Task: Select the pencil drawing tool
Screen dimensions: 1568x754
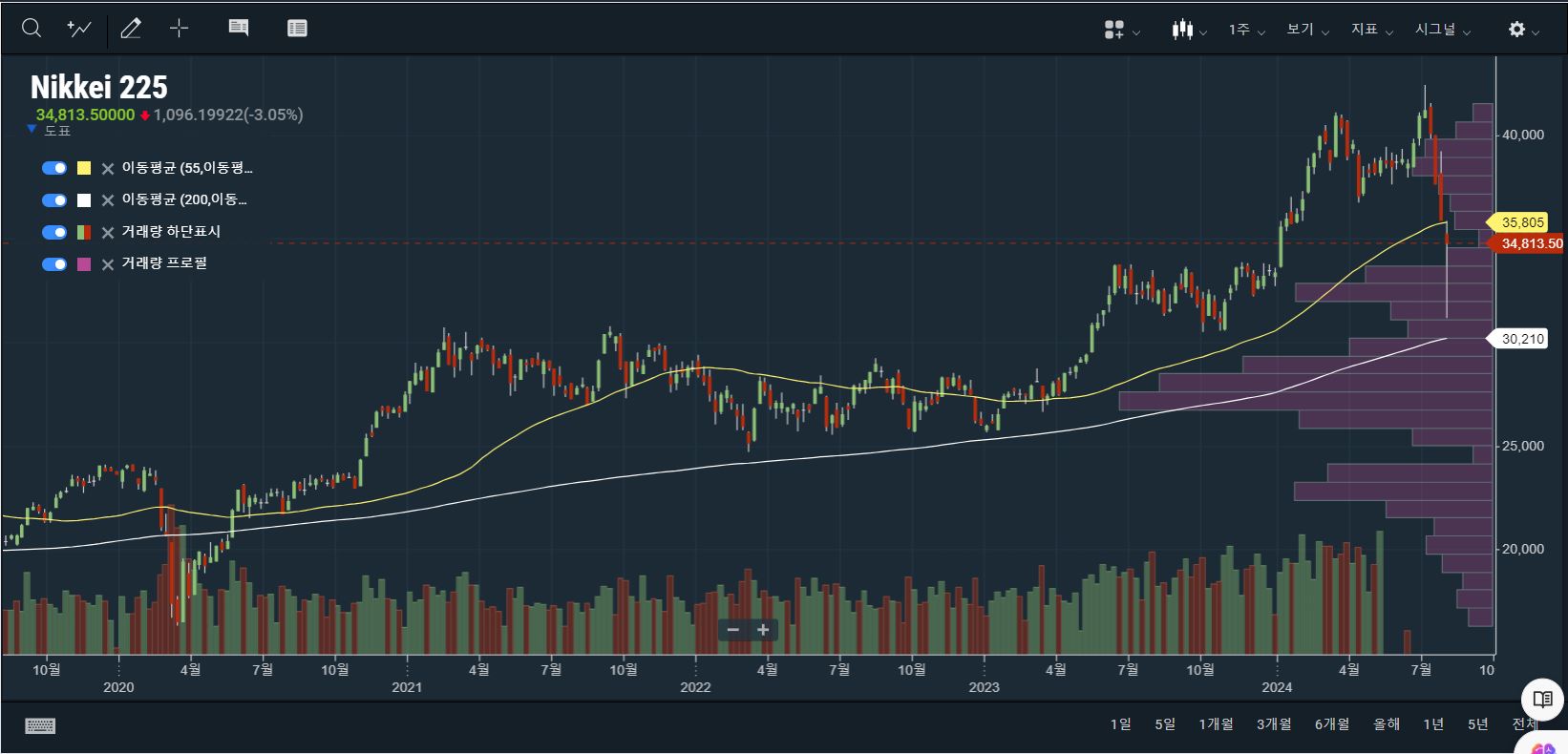Action: click(131, 29)
